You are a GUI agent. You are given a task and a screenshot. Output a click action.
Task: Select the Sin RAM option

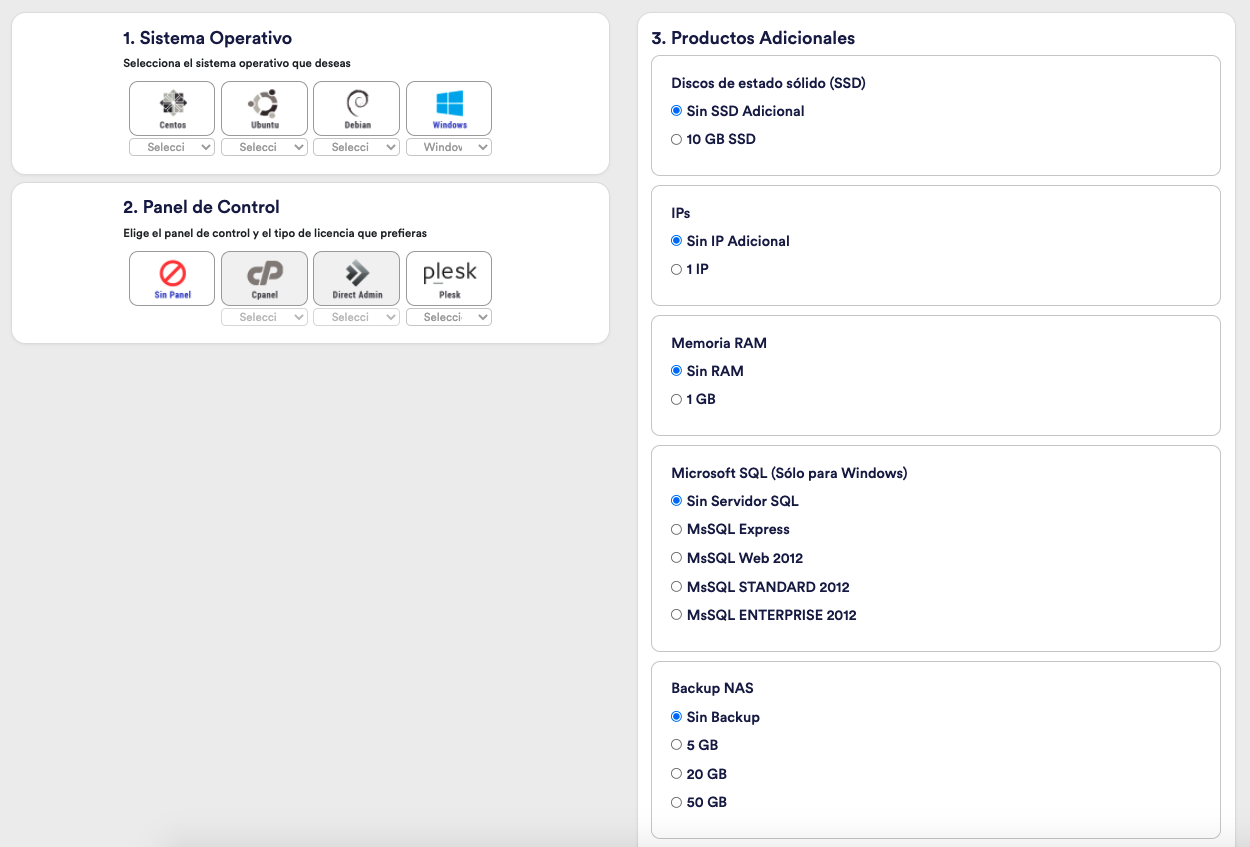pos(677,371)
